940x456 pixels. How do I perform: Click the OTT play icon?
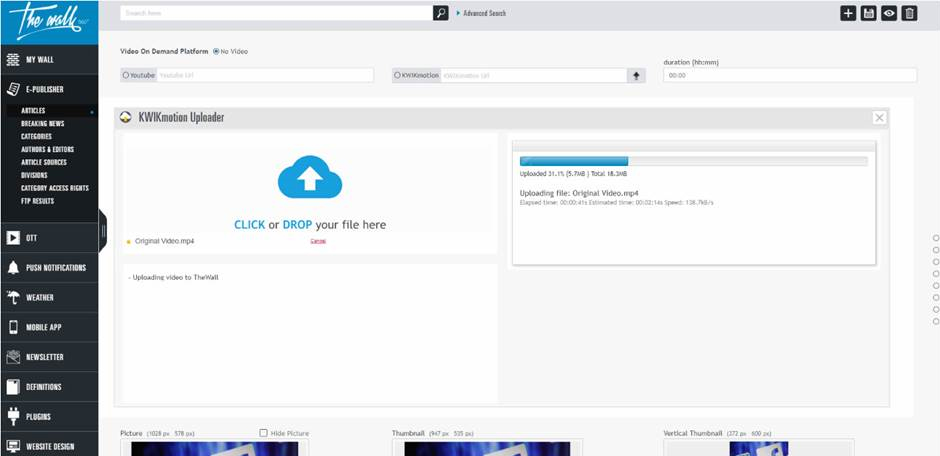point(13,238)
